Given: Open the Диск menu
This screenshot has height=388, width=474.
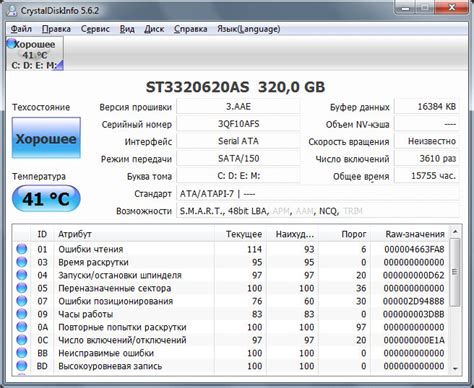Looking at the screenshot, I should click(154, 29).
